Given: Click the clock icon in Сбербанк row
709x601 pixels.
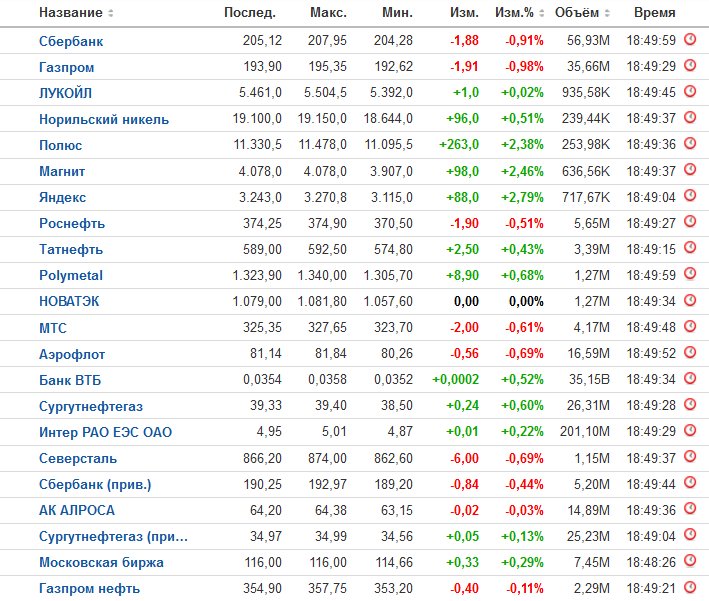Looking at the screenshot, I should [690, 39].
